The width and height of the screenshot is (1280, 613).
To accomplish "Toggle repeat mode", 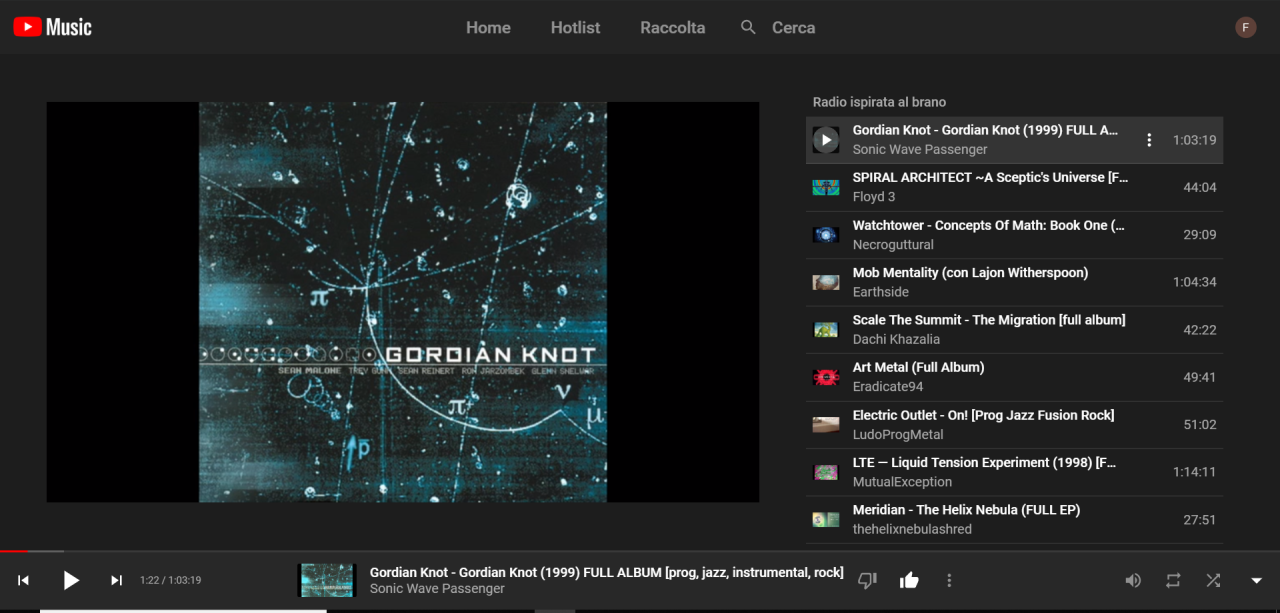I will pos(1173,580).
